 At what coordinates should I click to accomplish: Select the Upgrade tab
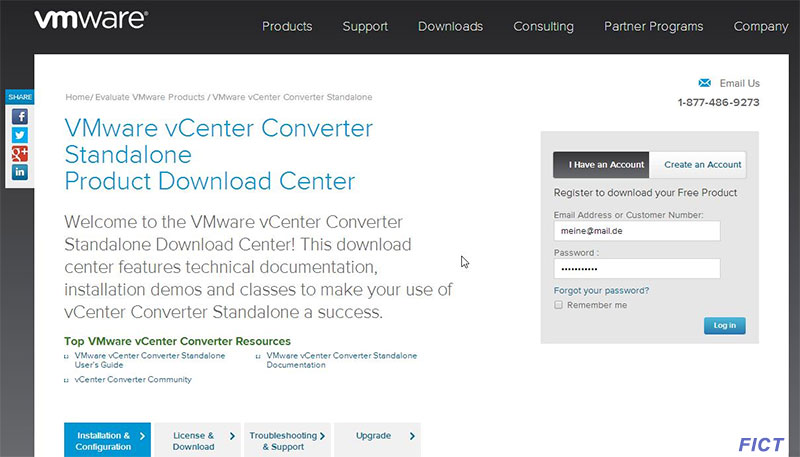pyautogui.click(x=378, y=440)
